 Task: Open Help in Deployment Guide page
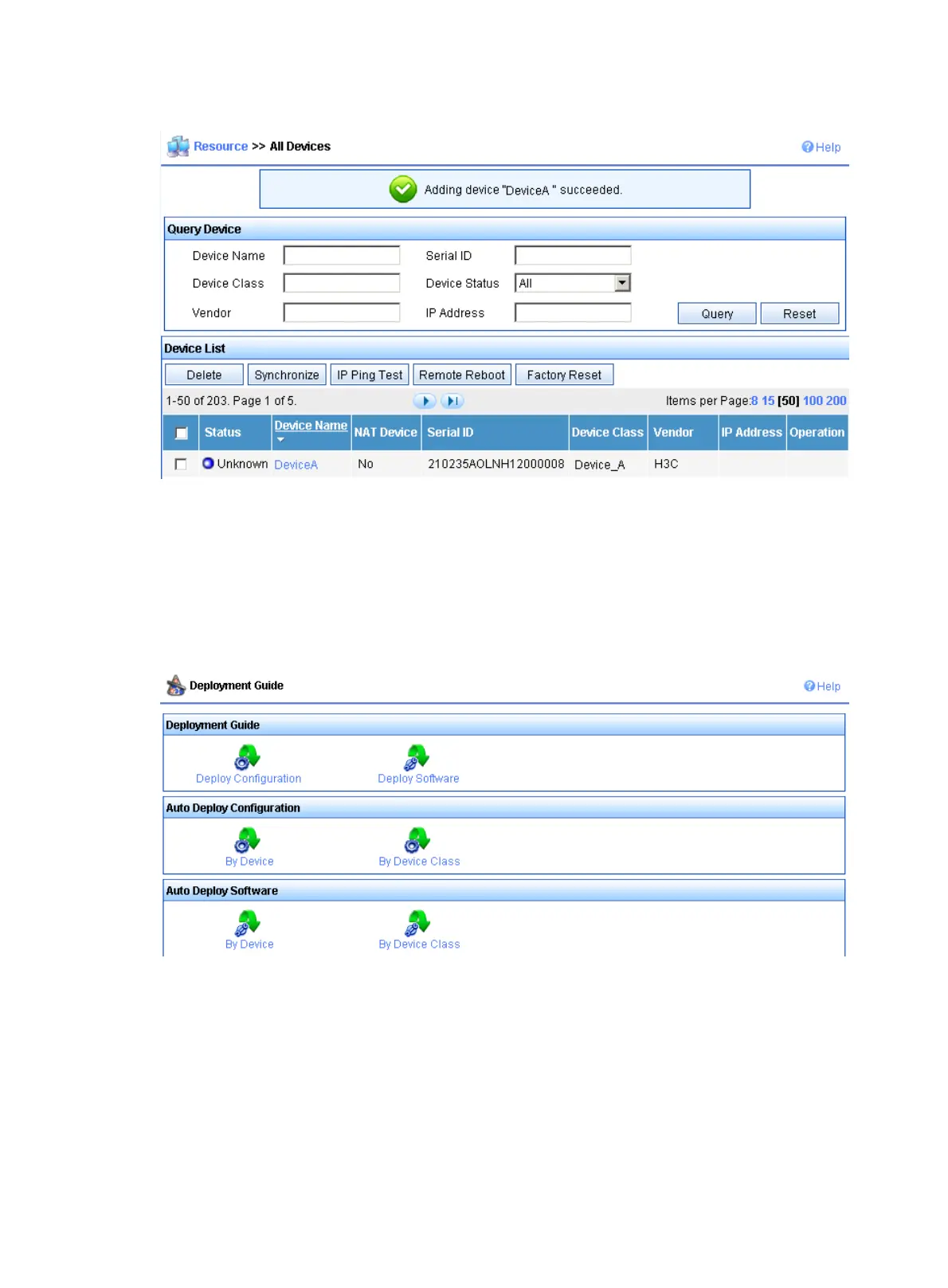click(x=822, y=686)
